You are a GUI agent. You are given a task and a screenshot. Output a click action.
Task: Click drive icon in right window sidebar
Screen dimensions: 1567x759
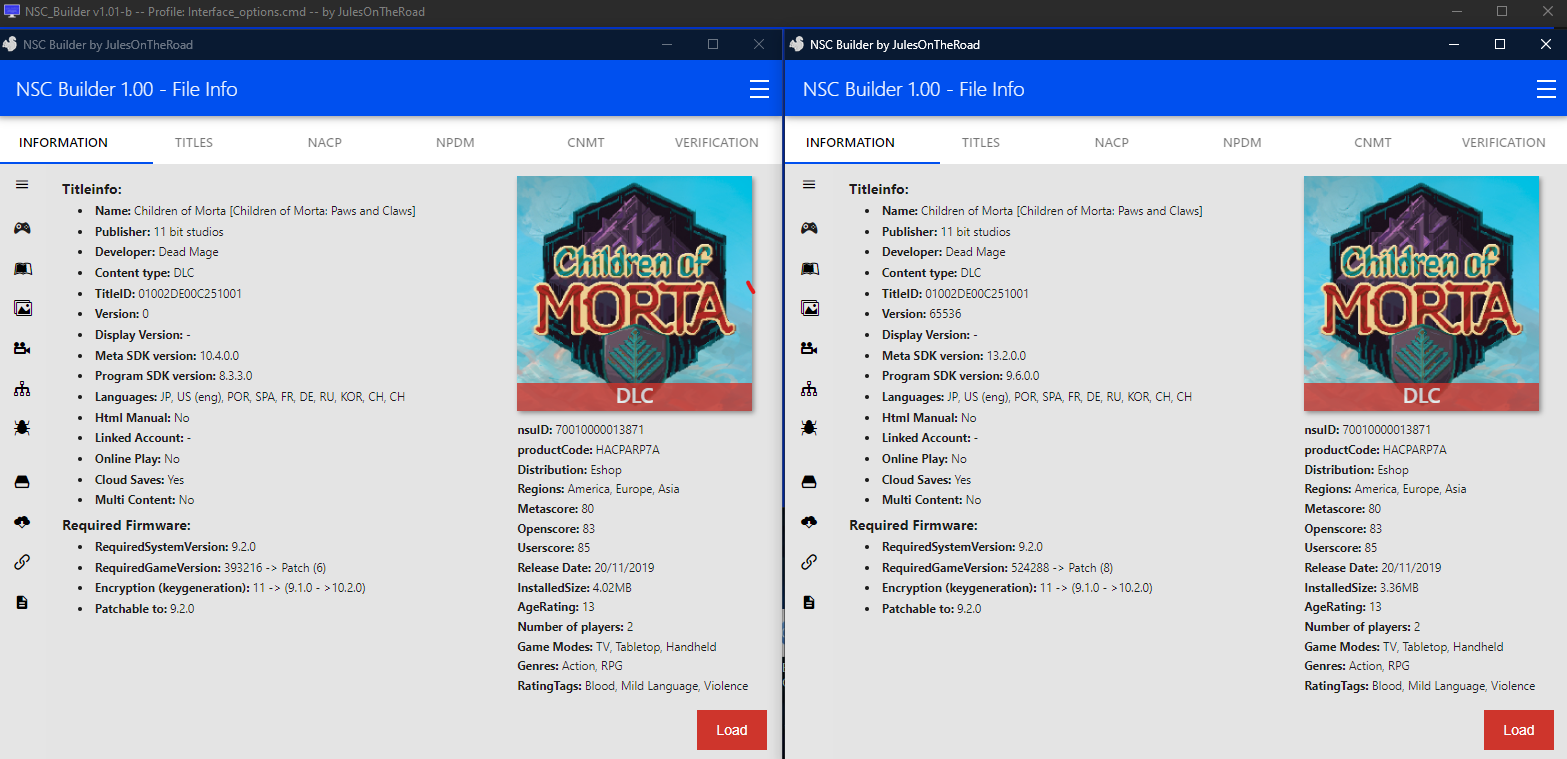click(x=809, y=482)
